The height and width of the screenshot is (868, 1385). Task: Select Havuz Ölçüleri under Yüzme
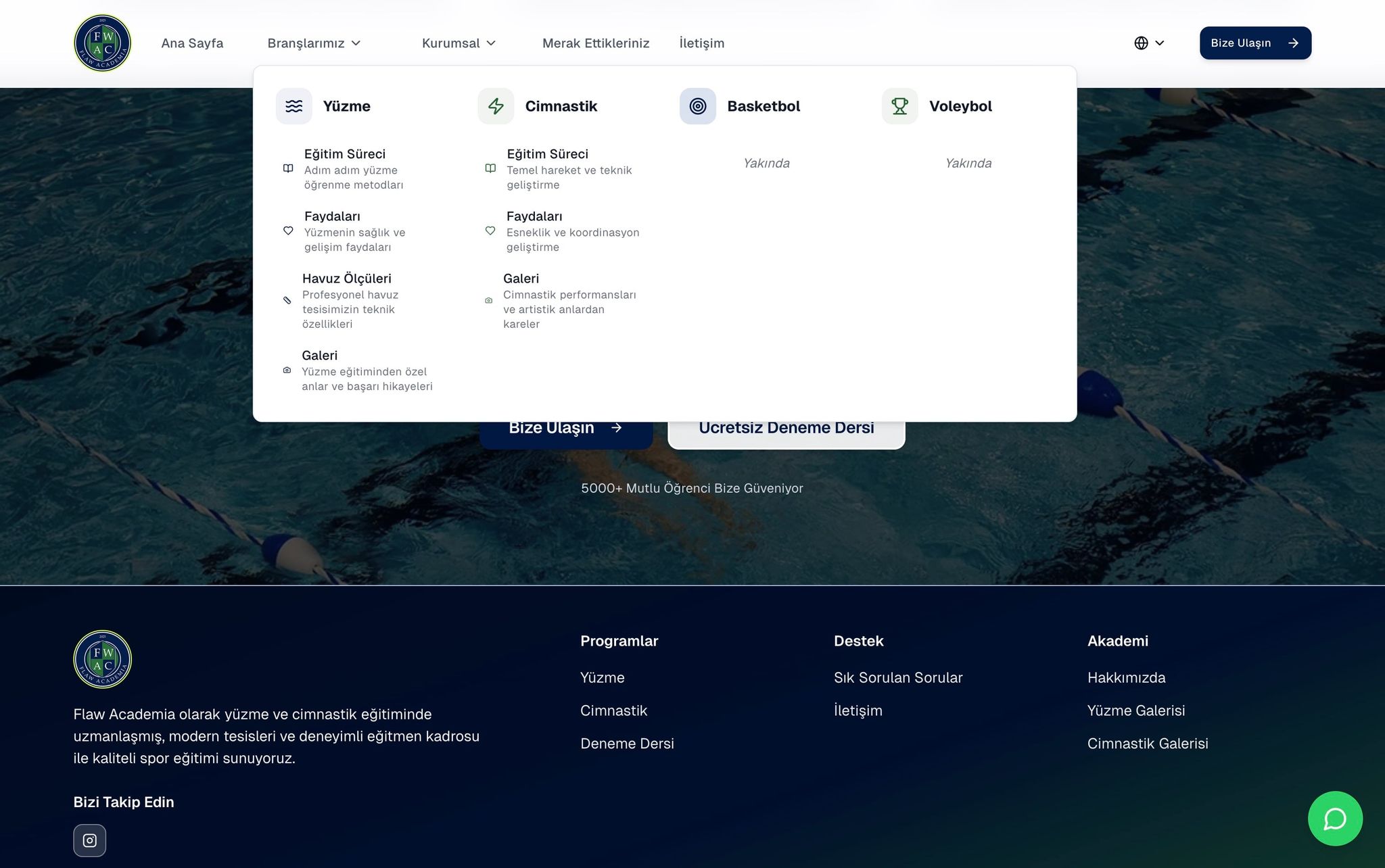point(346,279)
